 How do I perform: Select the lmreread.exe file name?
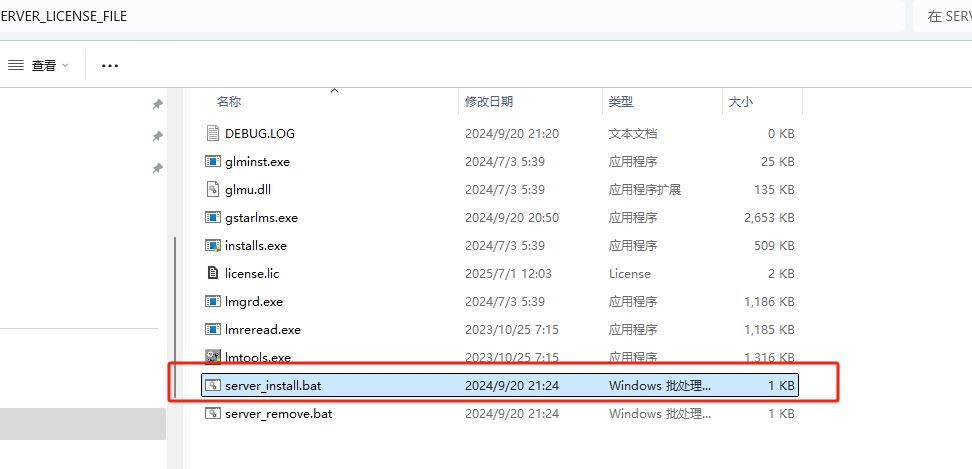point(263,330)
